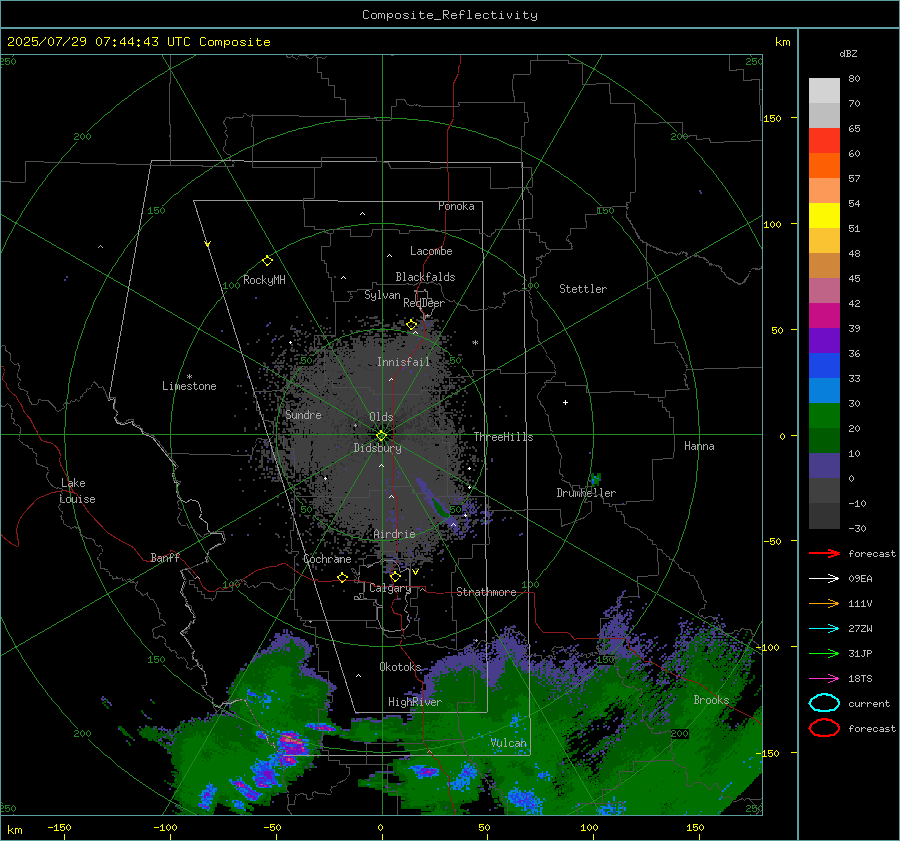Click the green 31JP arrow icon
The width and height of the screenshot is (900, 841).
824,653
